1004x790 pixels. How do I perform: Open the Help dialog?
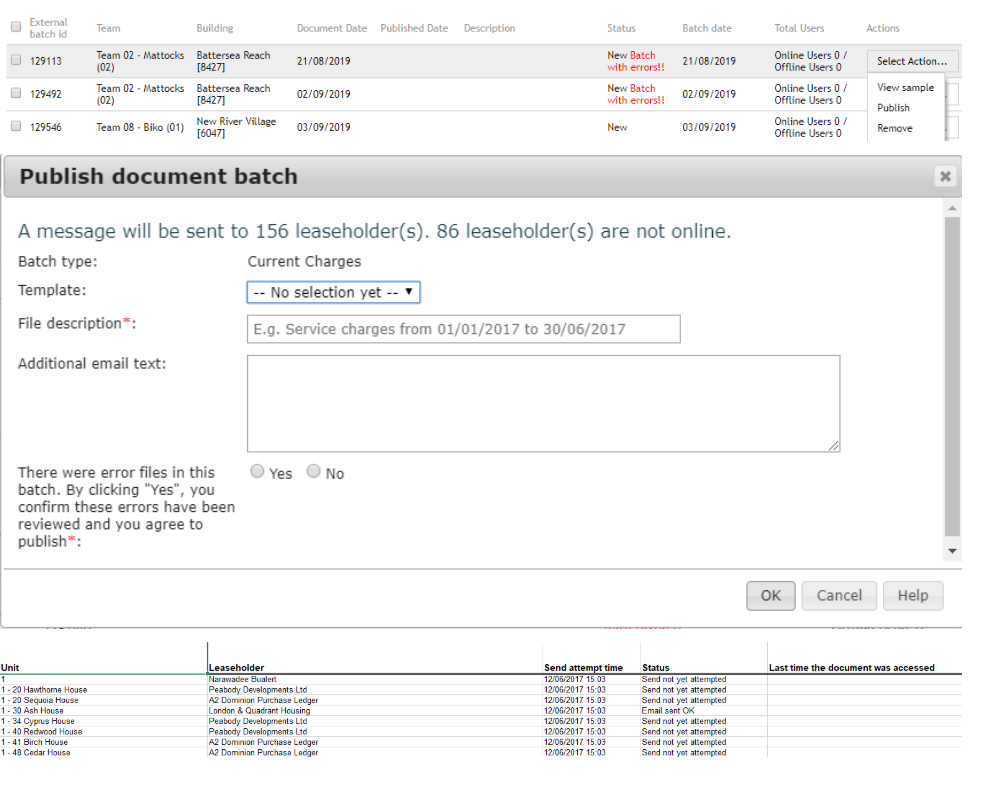(912, 595)
